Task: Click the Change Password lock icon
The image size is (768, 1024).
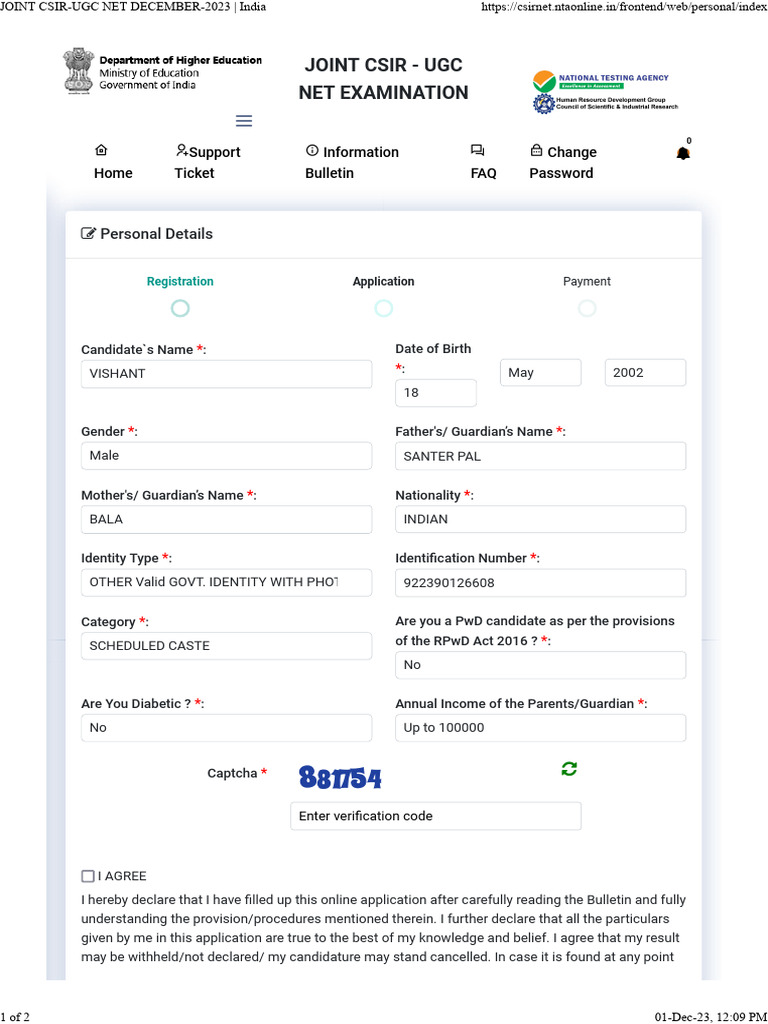Action: (536, 150)
